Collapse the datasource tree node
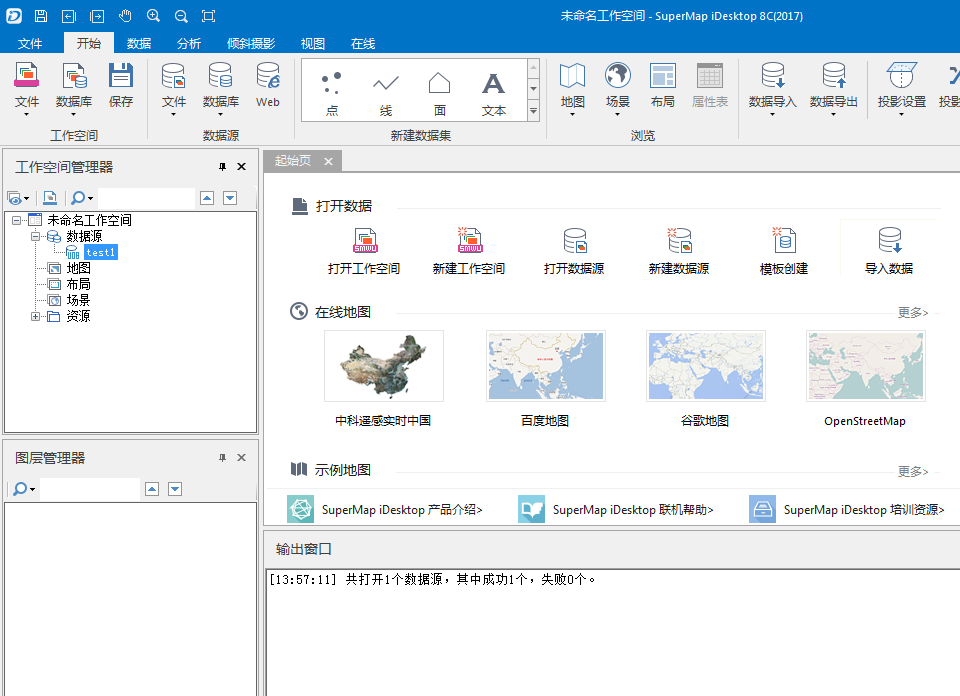 36,236
